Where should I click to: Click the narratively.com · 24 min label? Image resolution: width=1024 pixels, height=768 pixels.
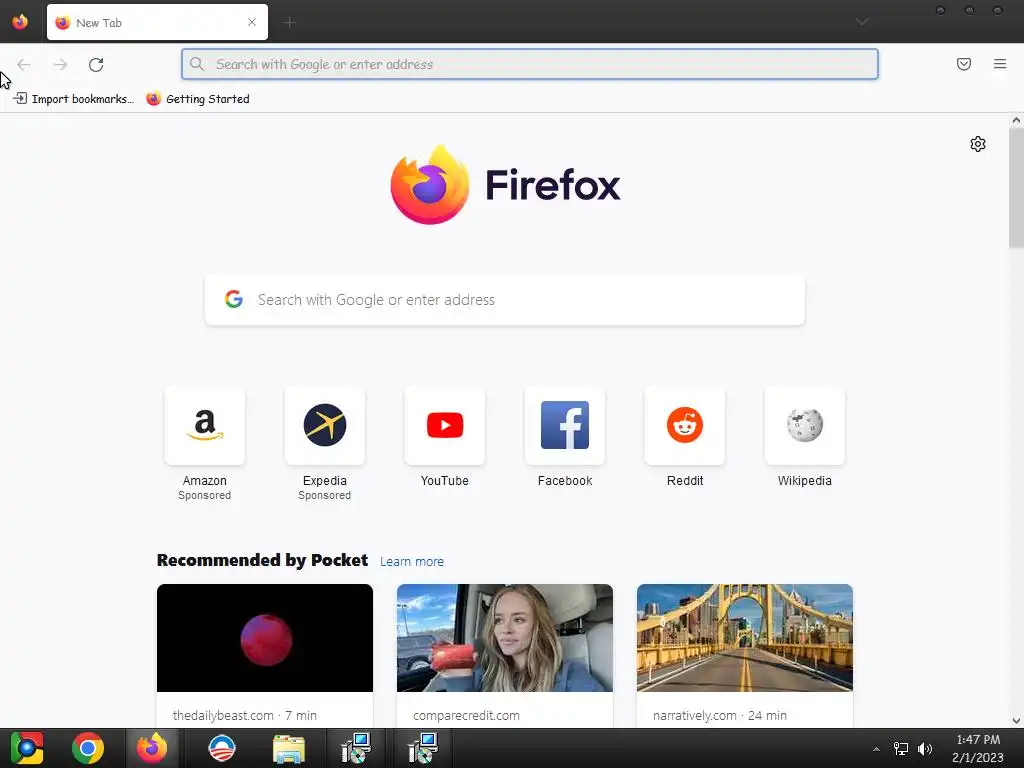720,715
